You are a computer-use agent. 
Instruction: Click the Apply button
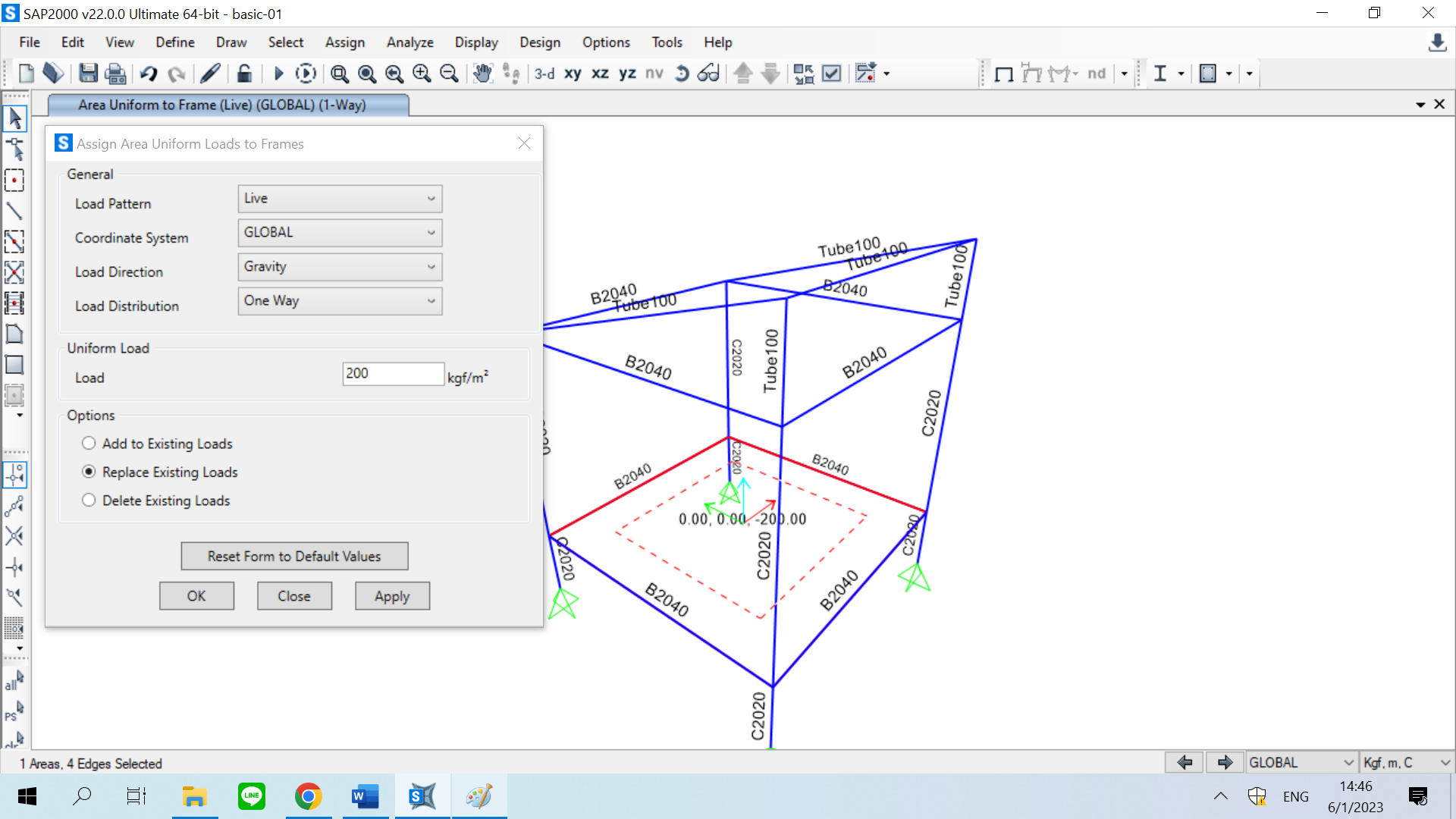pyautogui.click(x=392, y=596)
